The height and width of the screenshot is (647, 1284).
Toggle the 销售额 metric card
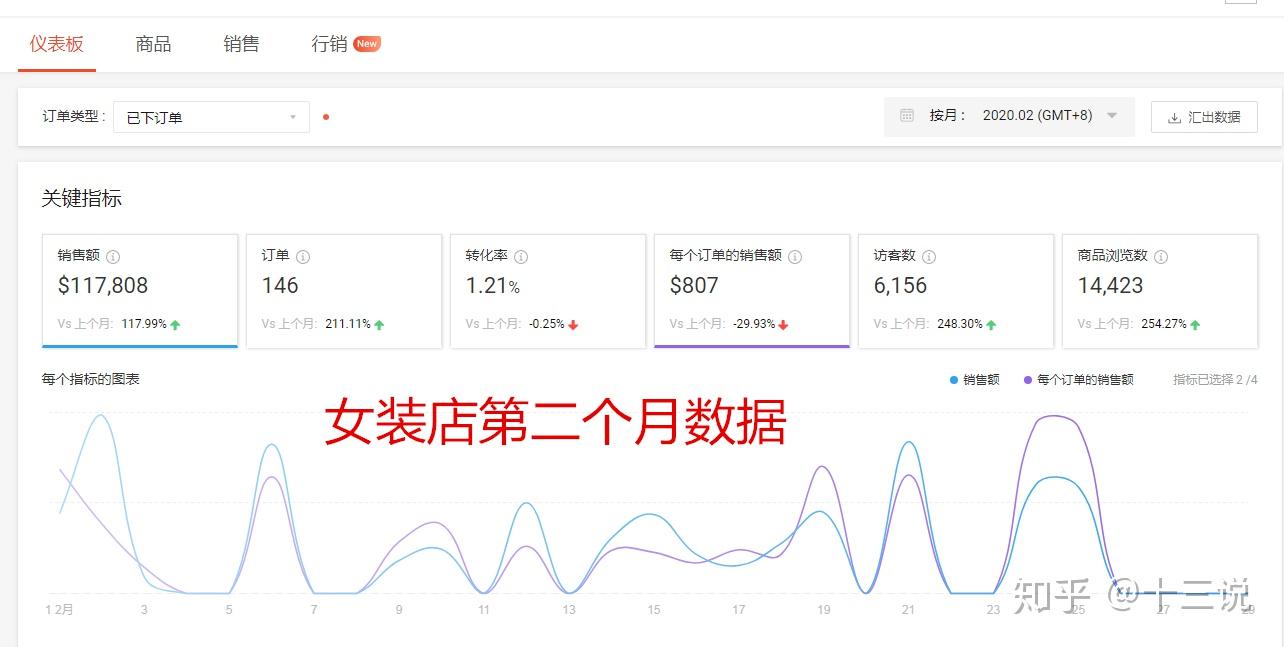140,291
